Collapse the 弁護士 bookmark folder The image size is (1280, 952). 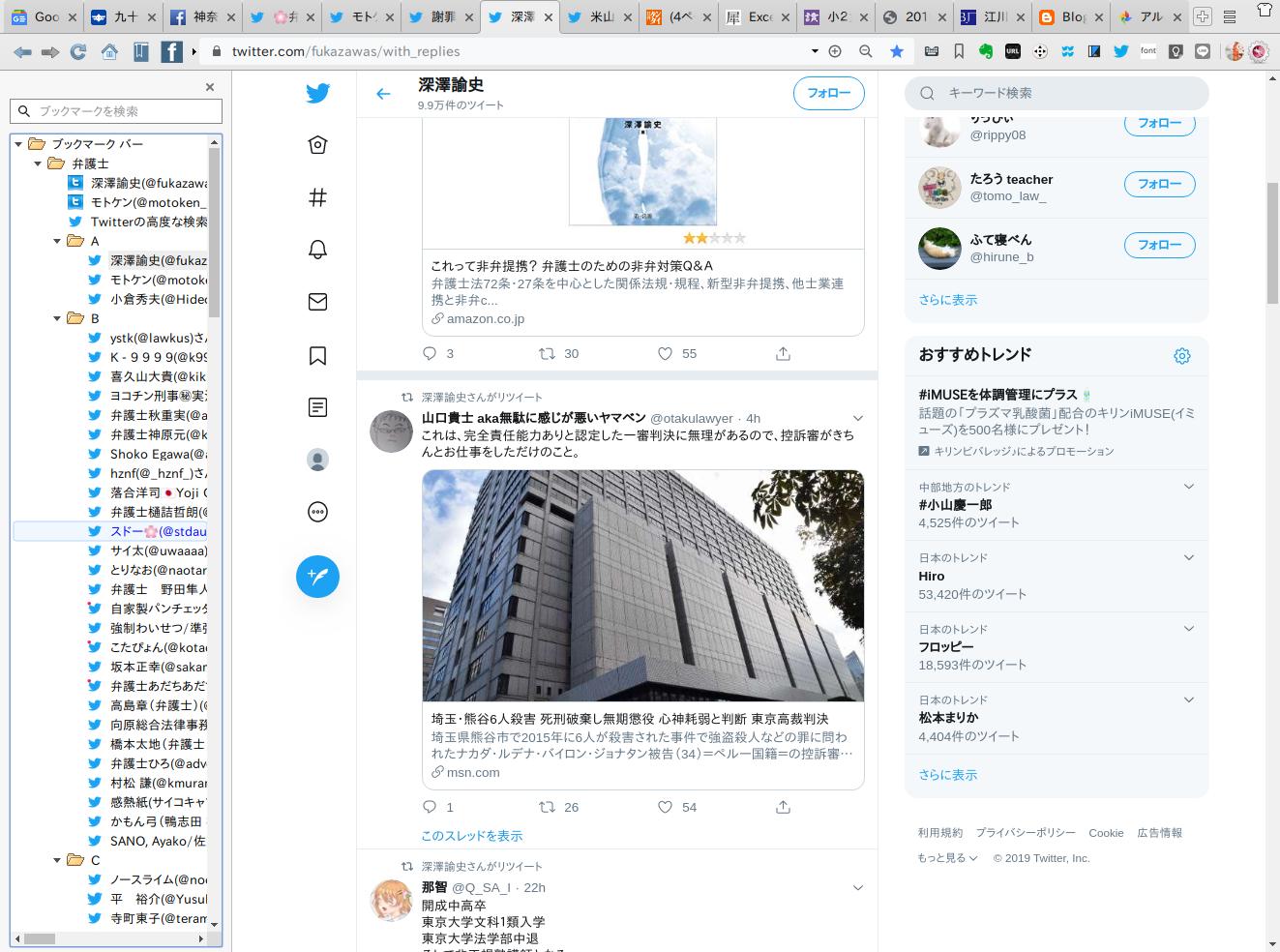pos(38,164)
